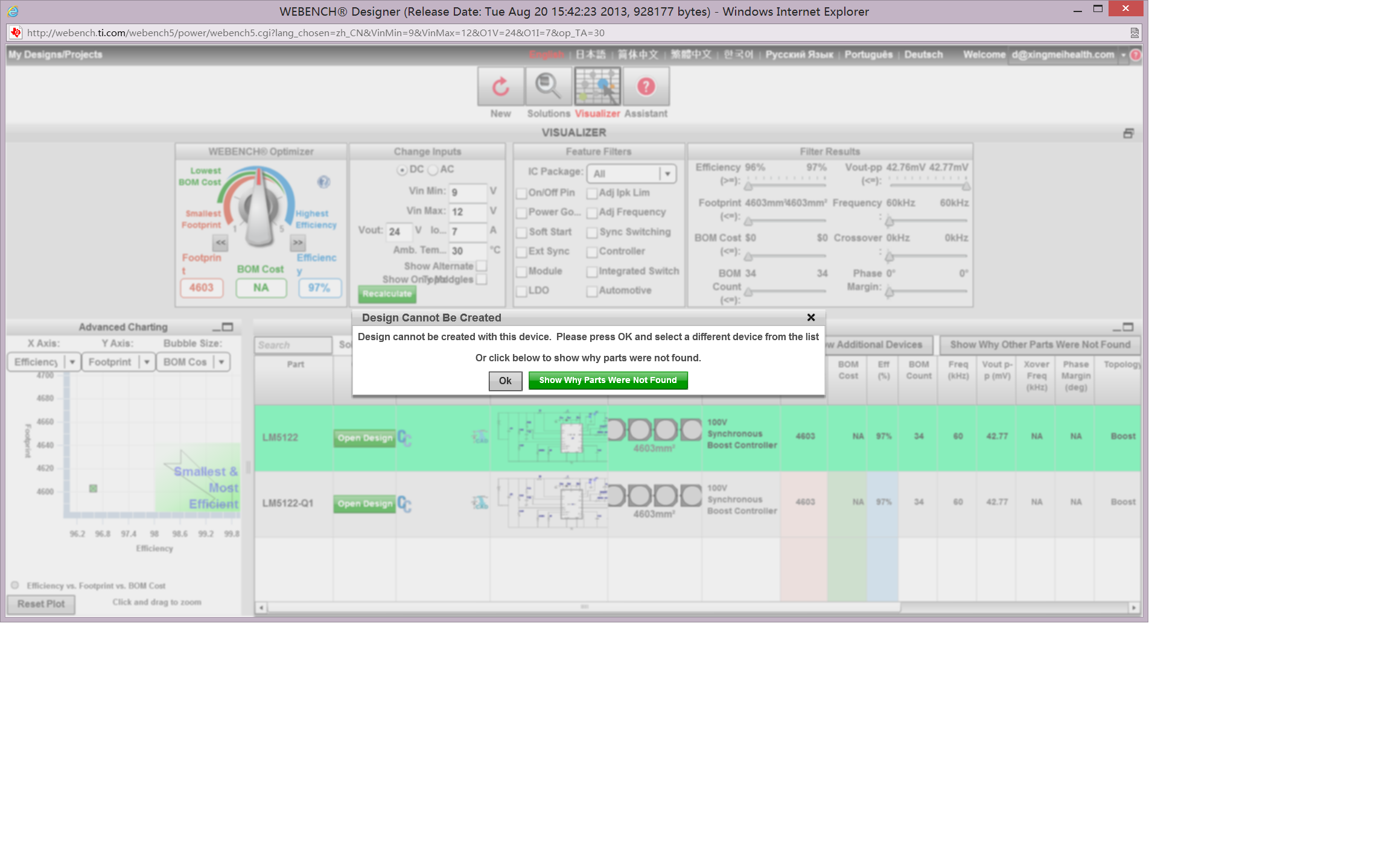The height and width of the screenshot is (854, 1400).
Task: Click the Internet Explorer window icon
Action: point(12,11)
